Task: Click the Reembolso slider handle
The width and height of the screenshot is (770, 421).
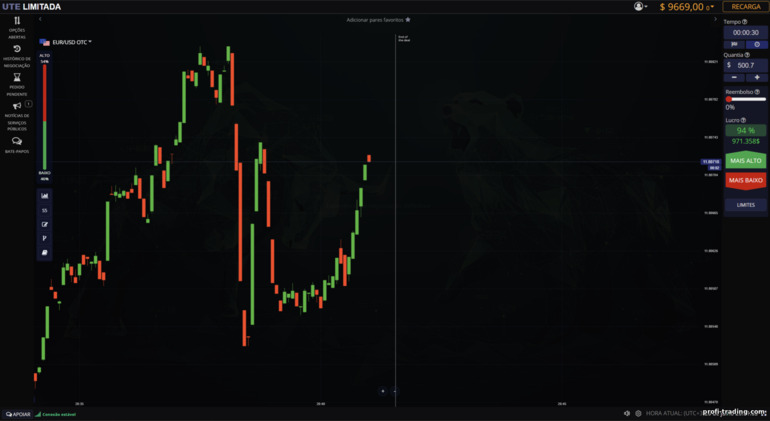Action: (x=729, y=99)
